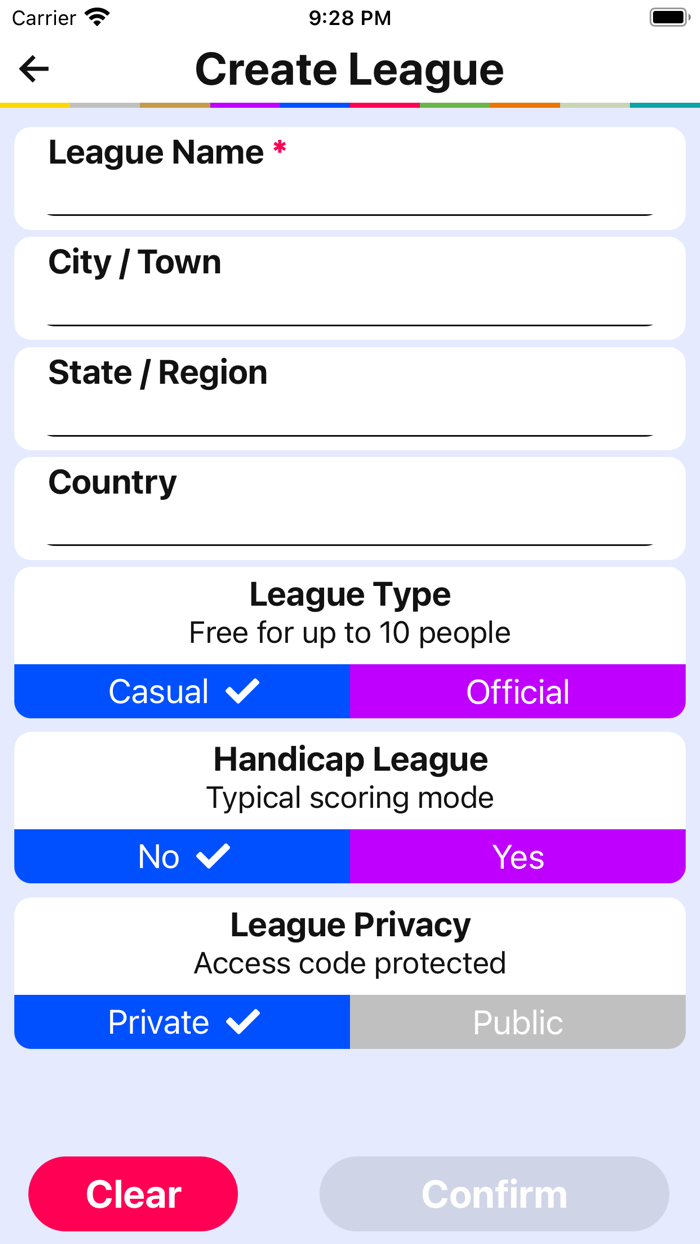Image resolution: width=700 pixels, height=1244 pixels.
Task: Tap the battery status icon
Action: tap(667, 18)
